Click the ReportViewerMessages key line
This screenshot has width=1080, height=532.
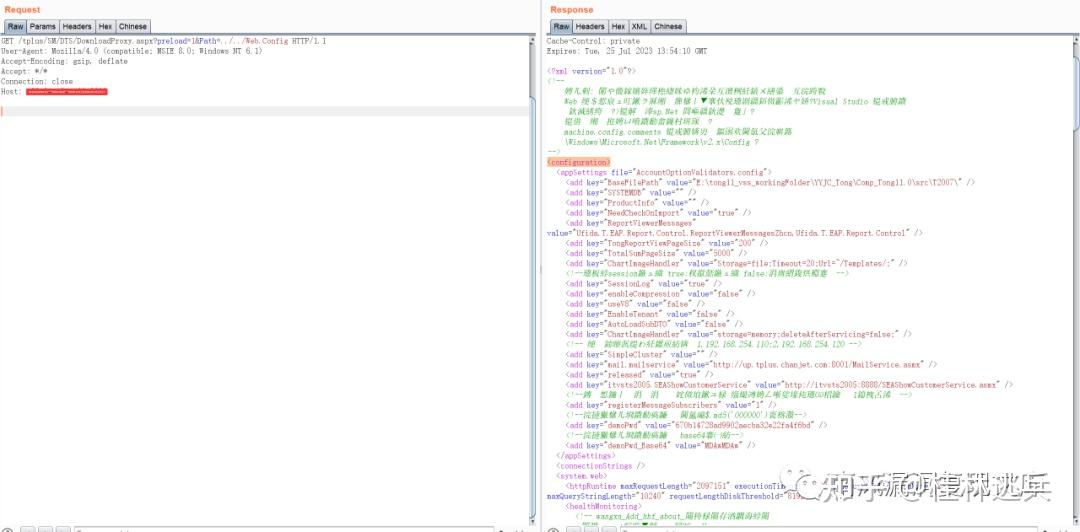(x=630, y=223)
